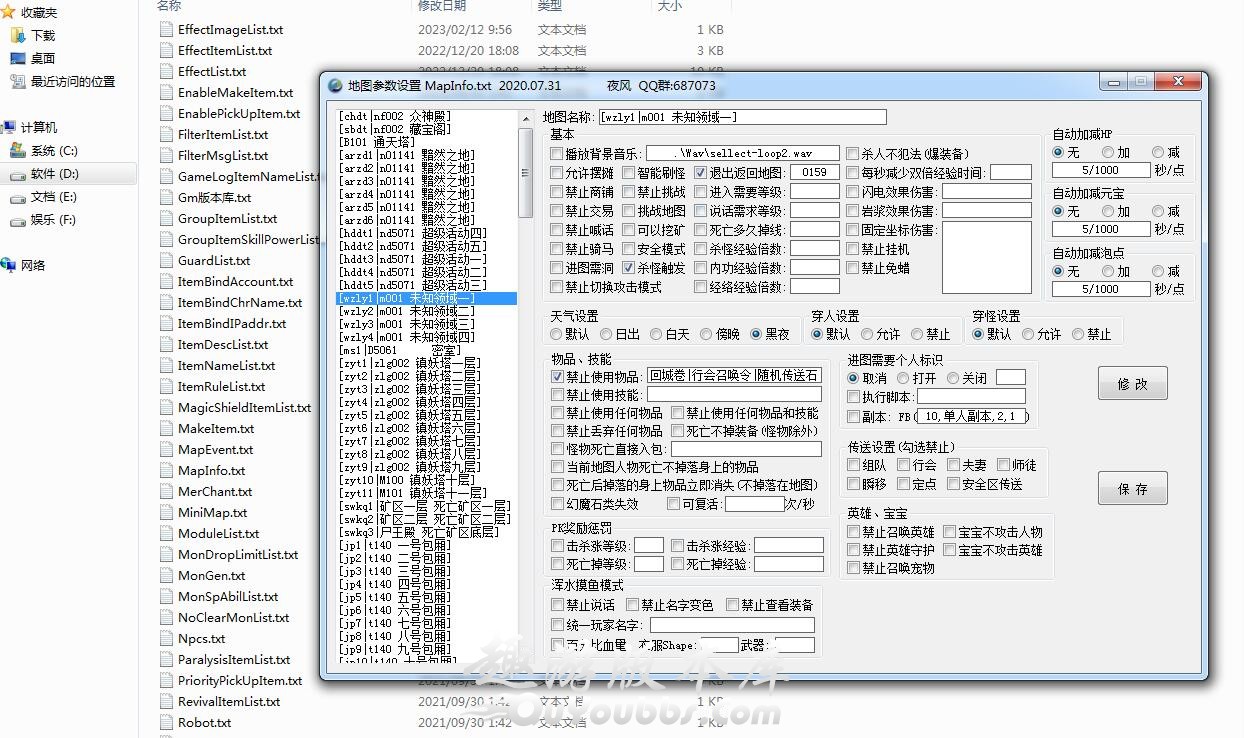
Task: Open 软件 (D:) drive icon
Action: coord(17,174)
